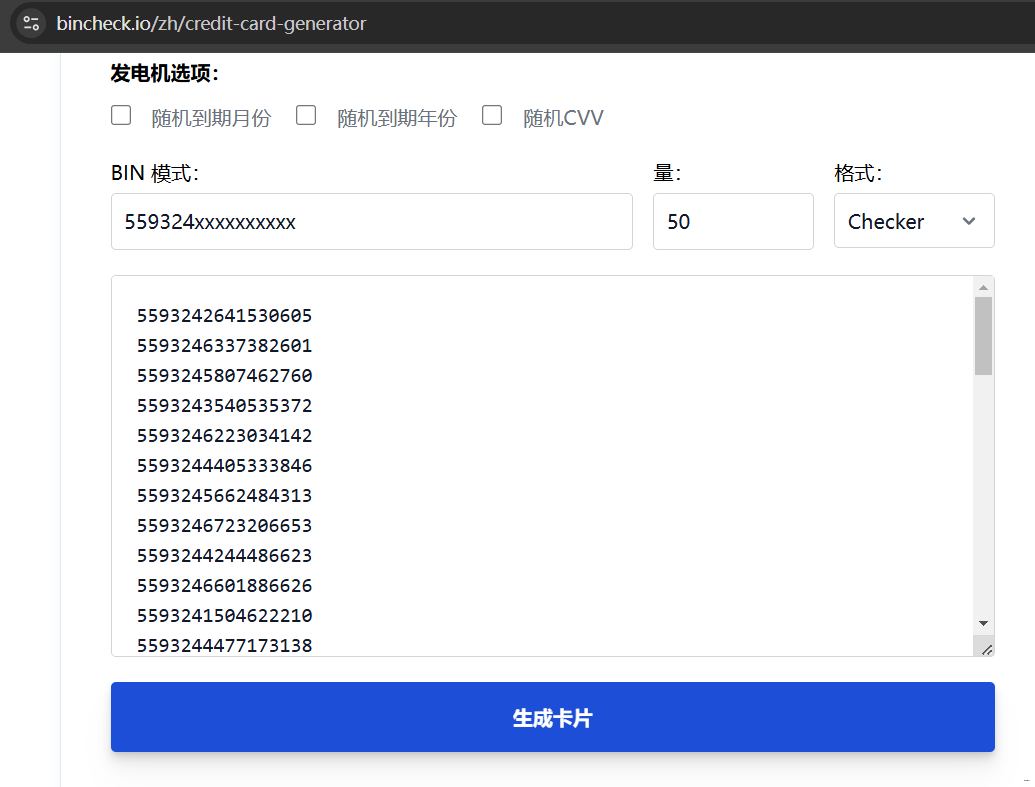The height and width of the screenshot is (787, 1035).
Task: Enable the 随机到期月份 checkbox
Action: [x=120, y=115]
